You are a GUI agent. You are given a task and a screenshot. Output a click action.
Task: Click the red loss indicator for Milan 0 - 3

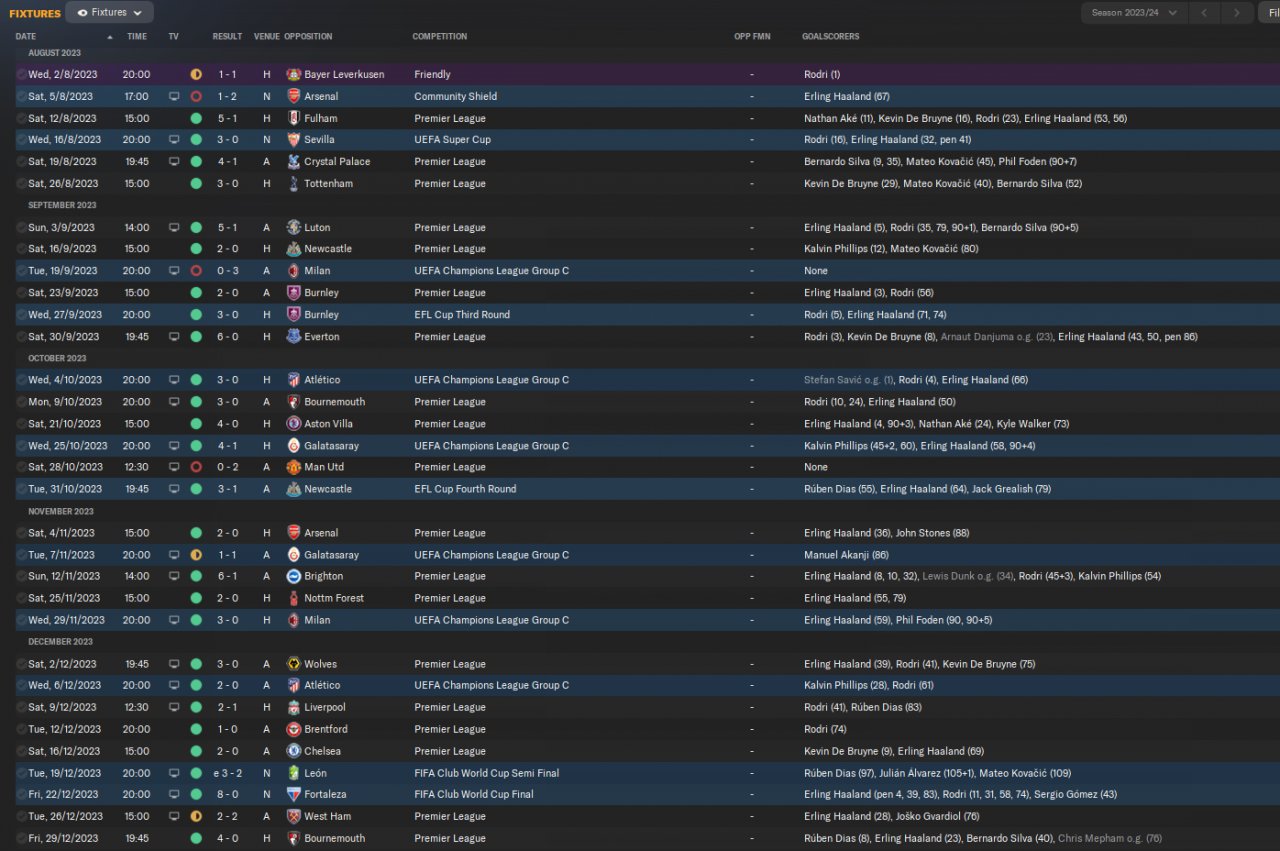tap(196, 271)
